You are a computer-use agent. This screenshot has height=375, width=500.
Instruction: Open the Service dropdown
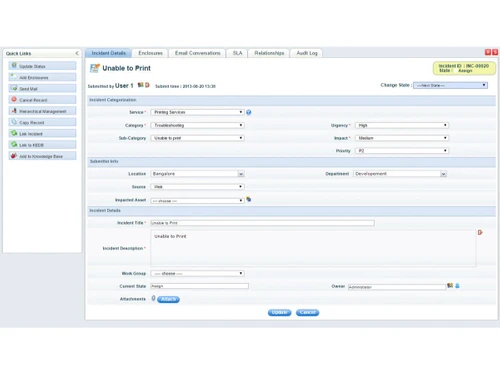[x=197, y=112]
